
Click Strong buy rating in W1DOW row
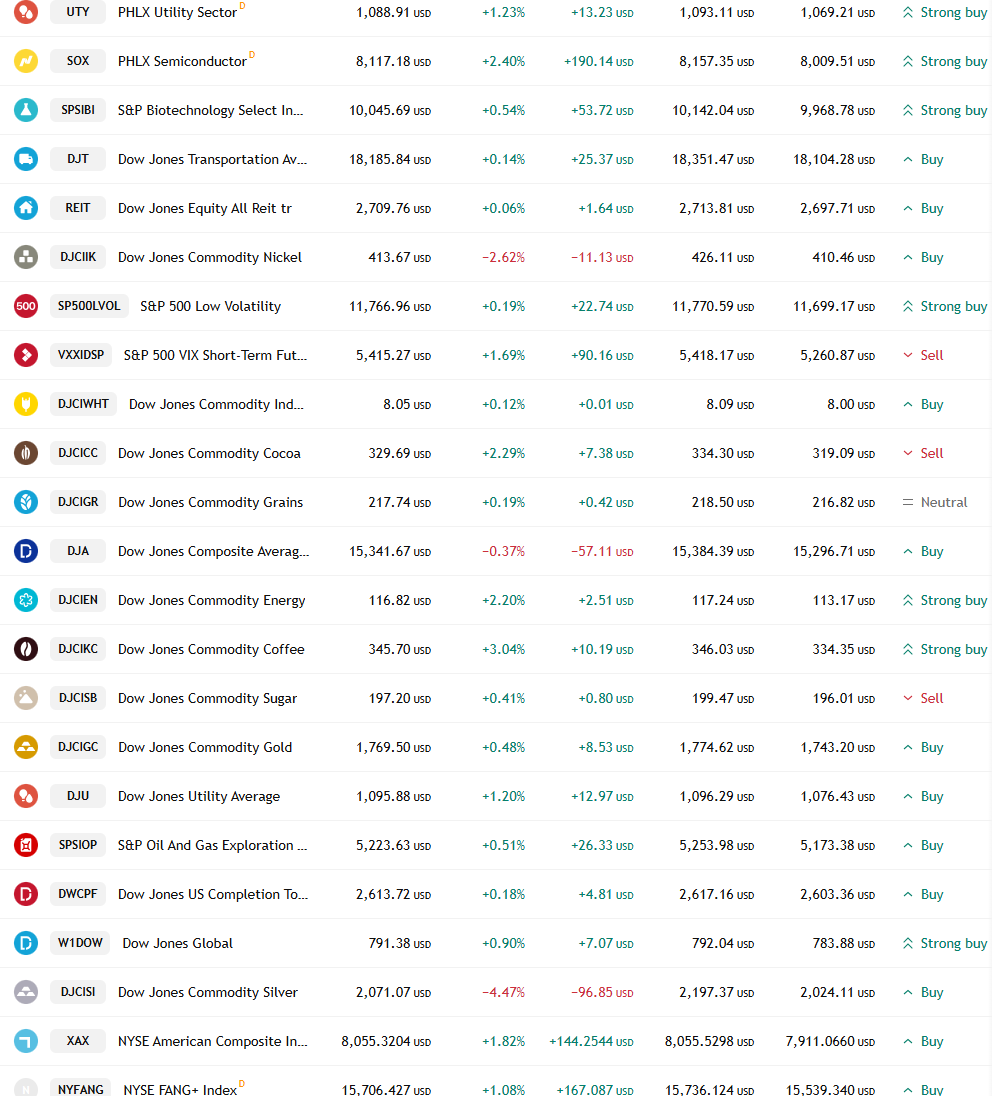[944, 943]
